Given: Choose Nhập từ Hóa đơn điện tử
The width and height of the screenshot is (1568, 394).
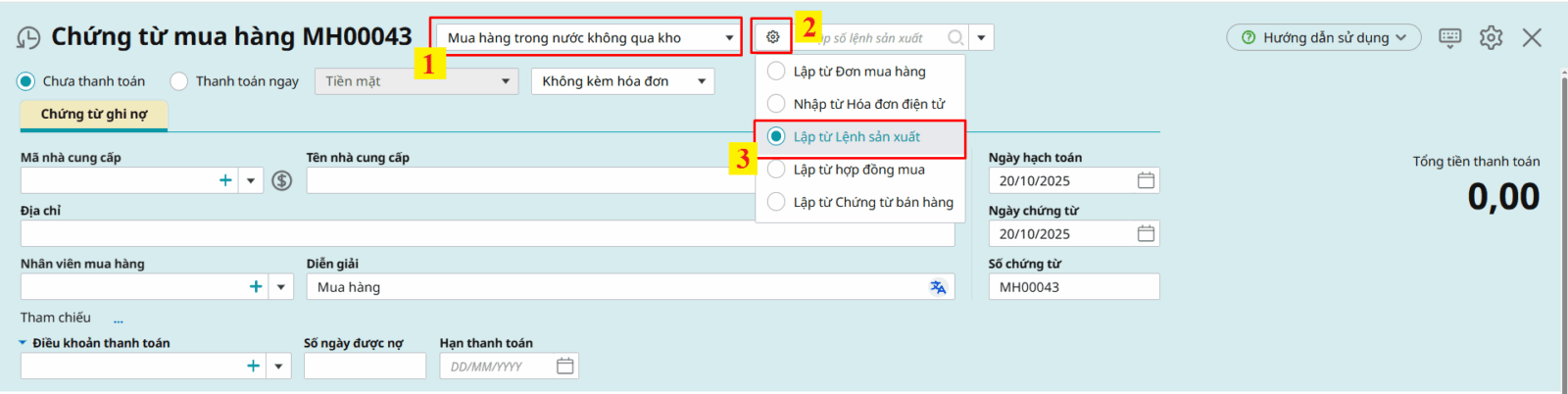Looking at the screenshot, I should tap(859, 104).
